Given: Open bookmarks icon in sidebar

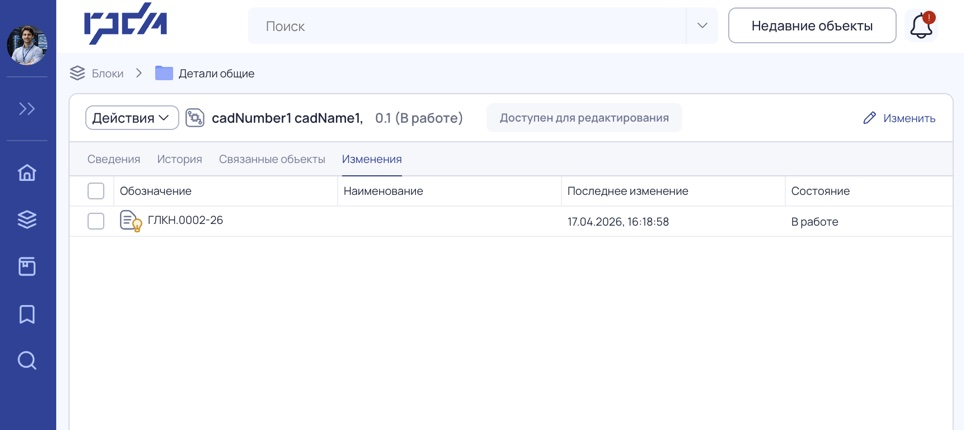Looking at the screenshot, I should (26, 314).
